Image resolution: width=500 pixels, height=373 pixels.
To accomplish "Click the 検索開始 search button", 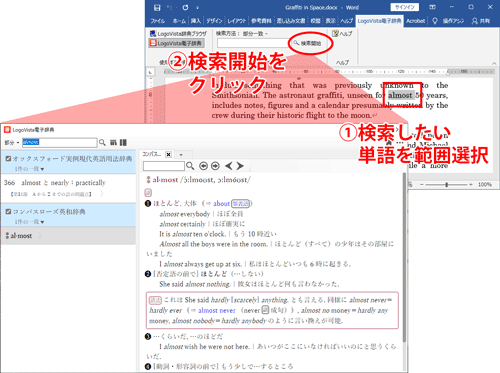I will point(307,43).
